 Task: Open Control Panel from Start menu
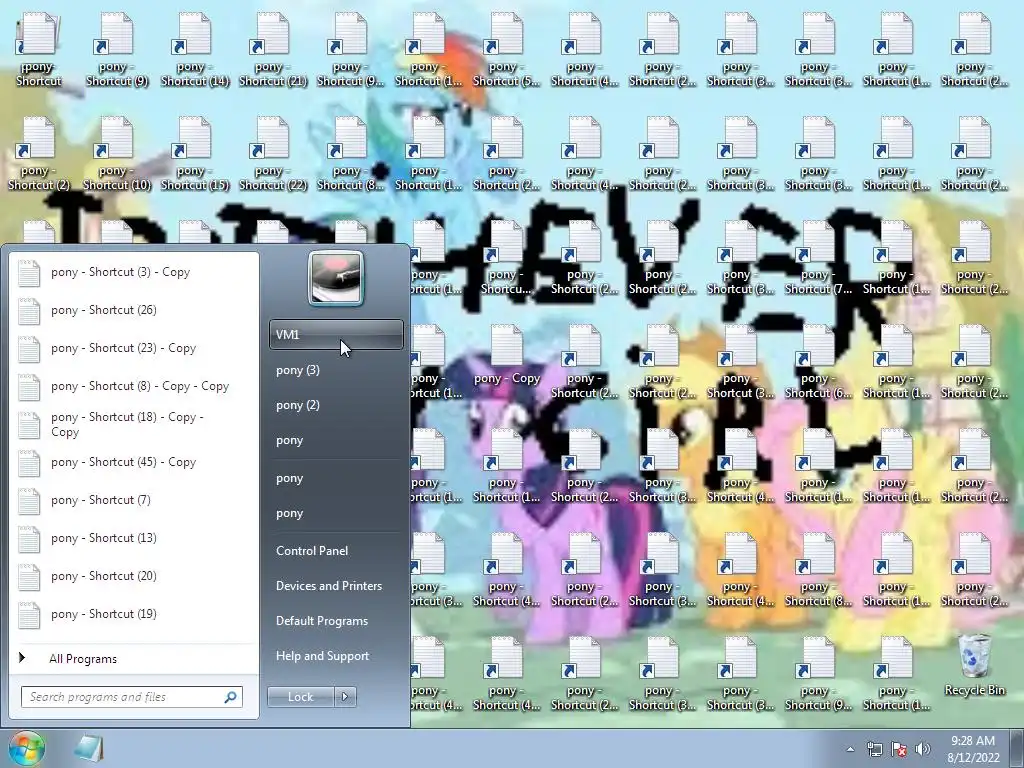click(336, 551)
